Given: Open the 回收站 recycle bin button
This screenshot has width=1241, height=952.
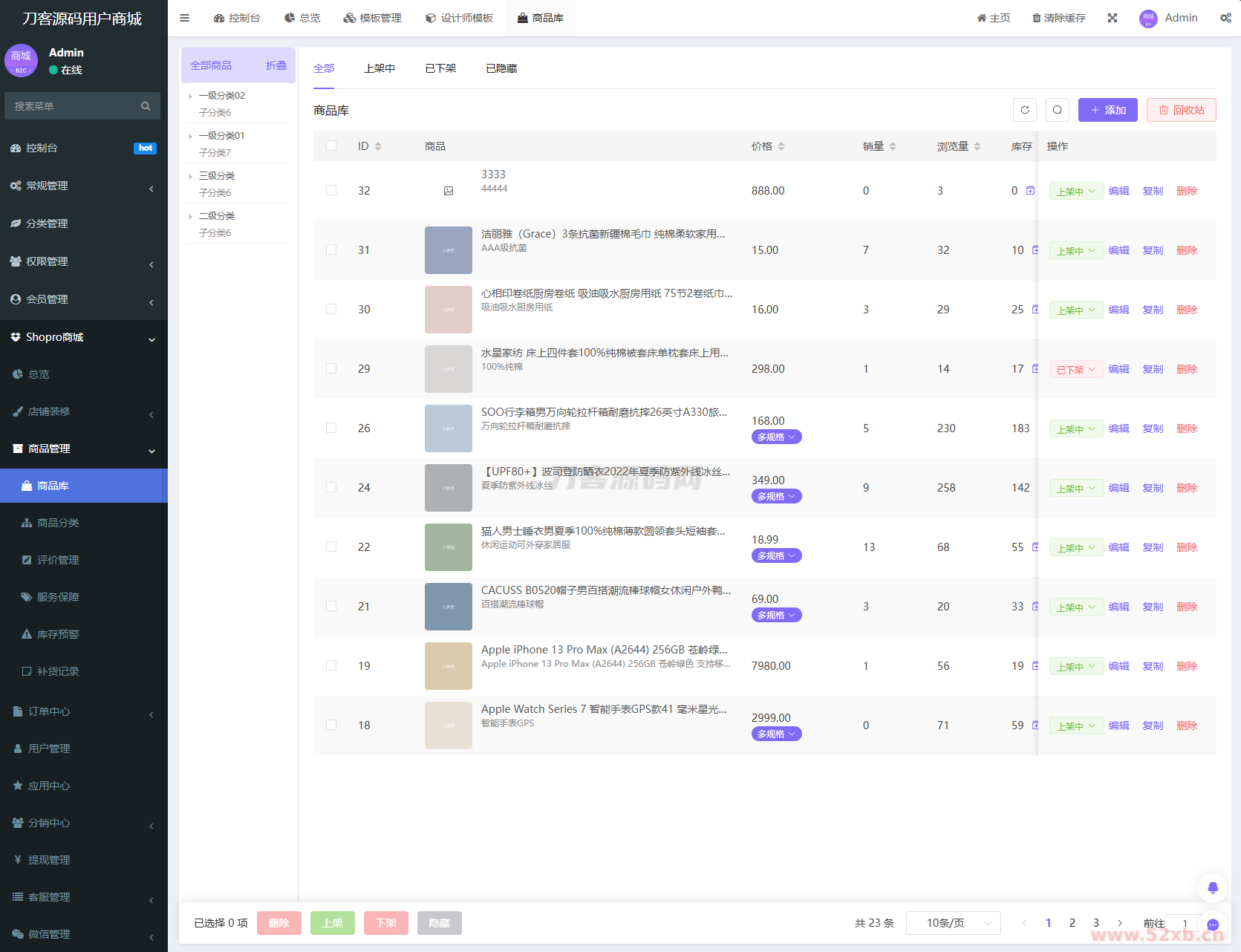Looking at the screenshot, I should tap(1181, 110).
